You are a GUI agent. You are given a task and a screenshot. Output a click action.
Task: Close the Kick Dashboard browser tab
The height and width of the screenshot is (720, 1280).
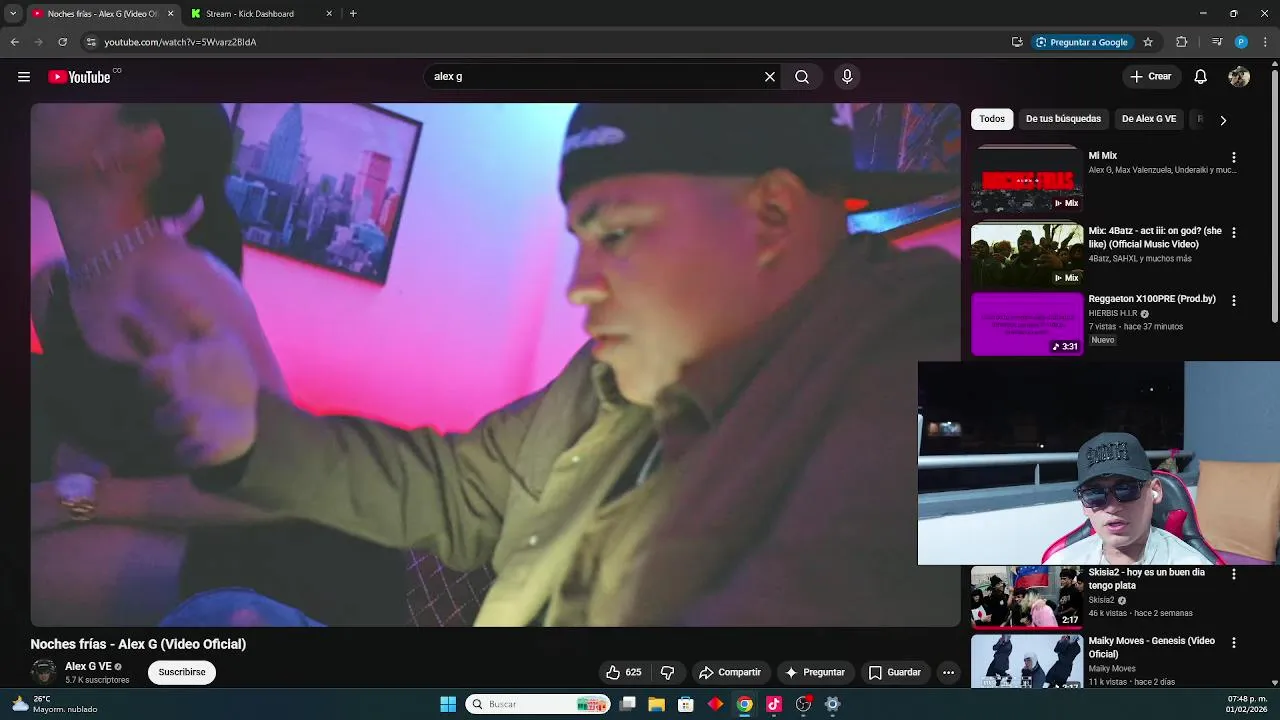tap(329, 14)
